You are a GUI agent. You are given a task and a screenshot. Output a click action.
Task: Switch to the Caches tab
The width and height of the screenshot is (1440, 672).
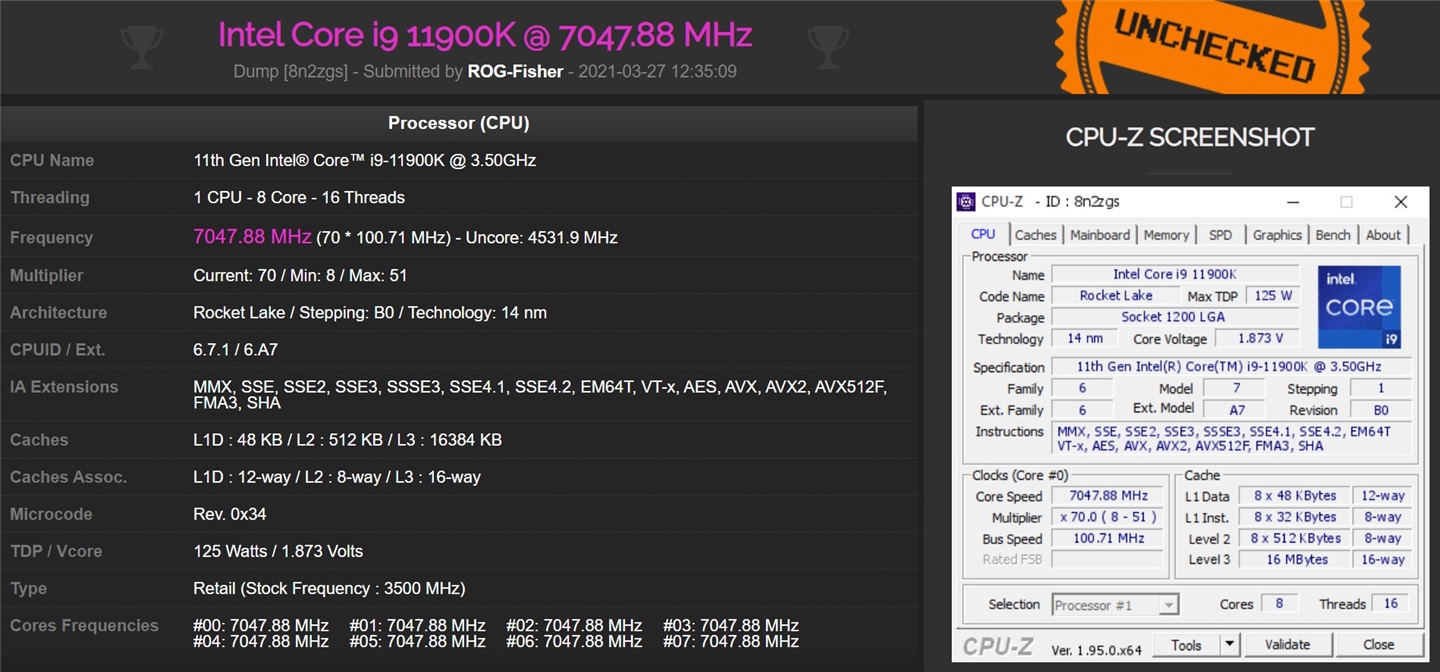pos(1036,234)
